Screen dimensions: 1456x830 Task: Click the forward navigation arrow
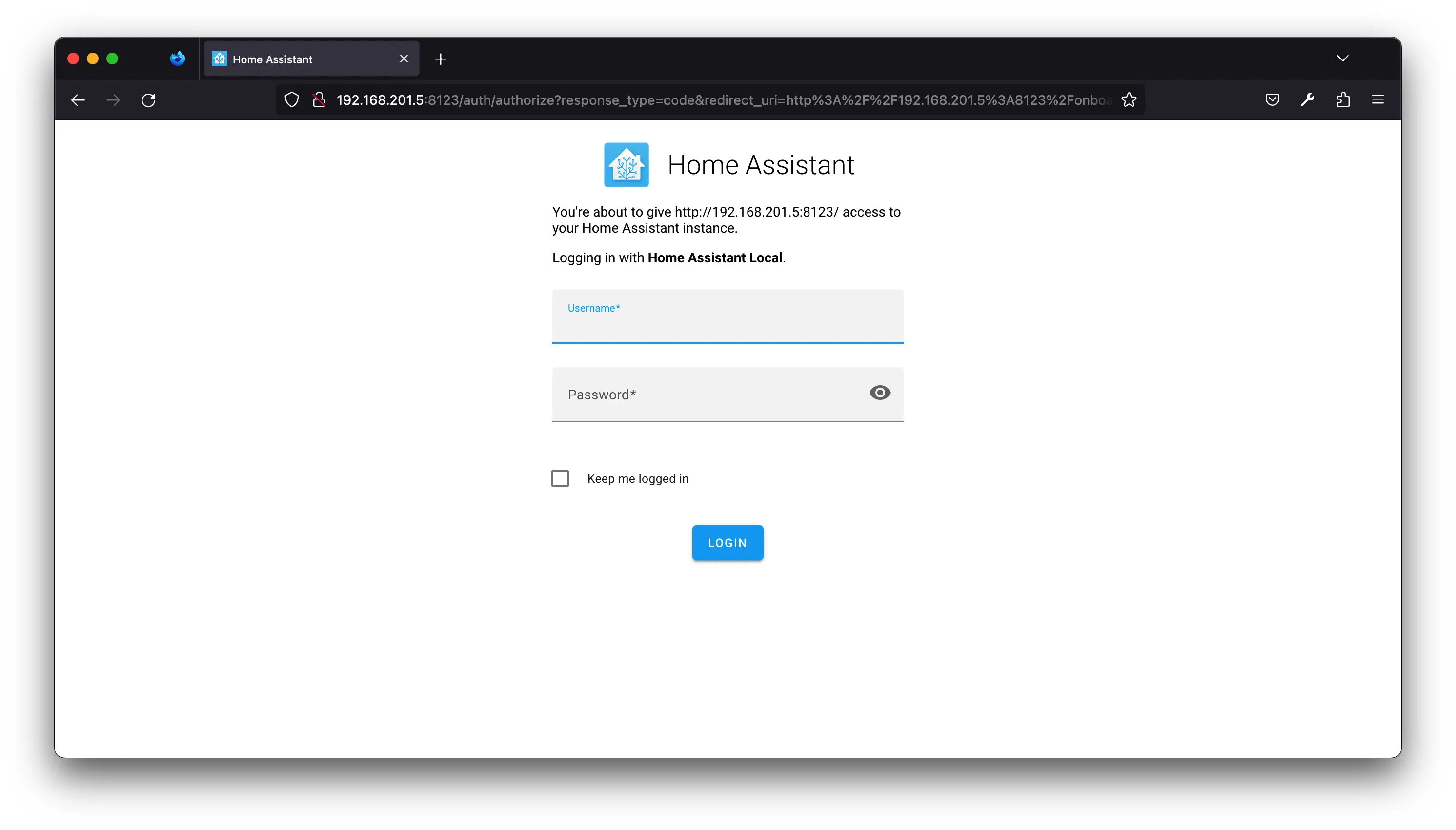[114, 100]
